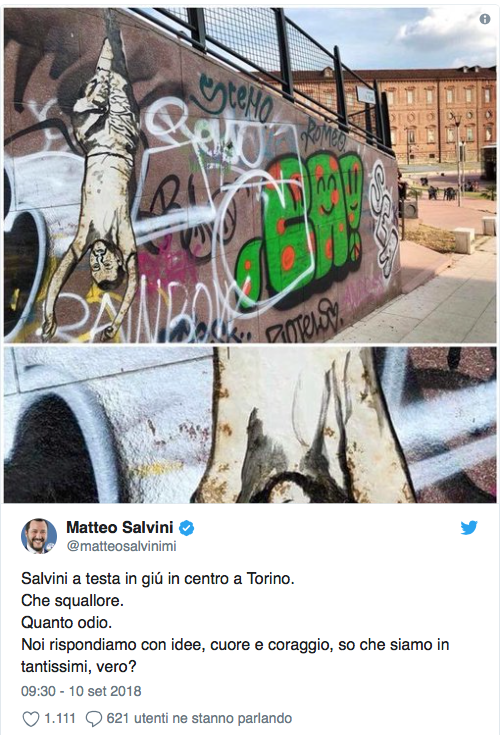Click the text 'Che squallore.'
Image resolution: width=502 pixels, height=735 pixels.
[72, 600]
